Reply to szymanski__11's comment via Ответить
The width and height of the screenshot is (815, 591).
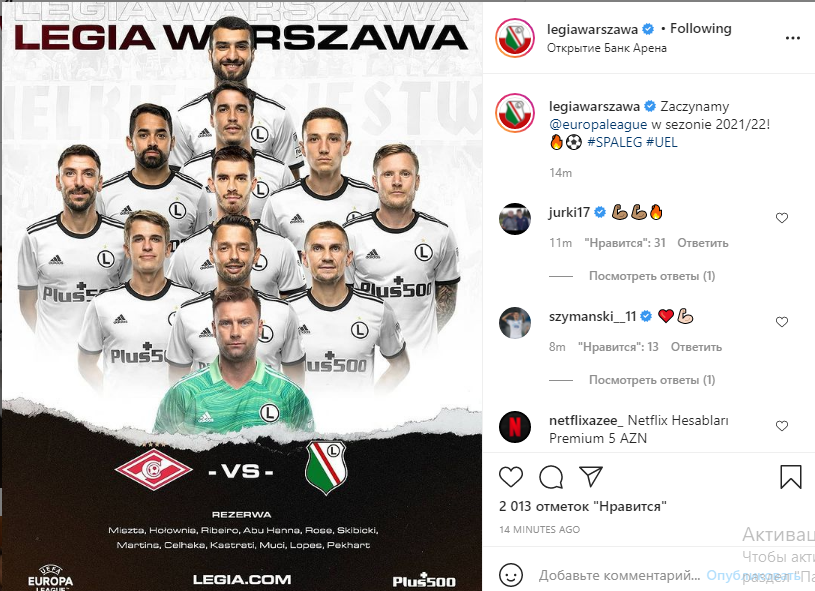(696, 347)
